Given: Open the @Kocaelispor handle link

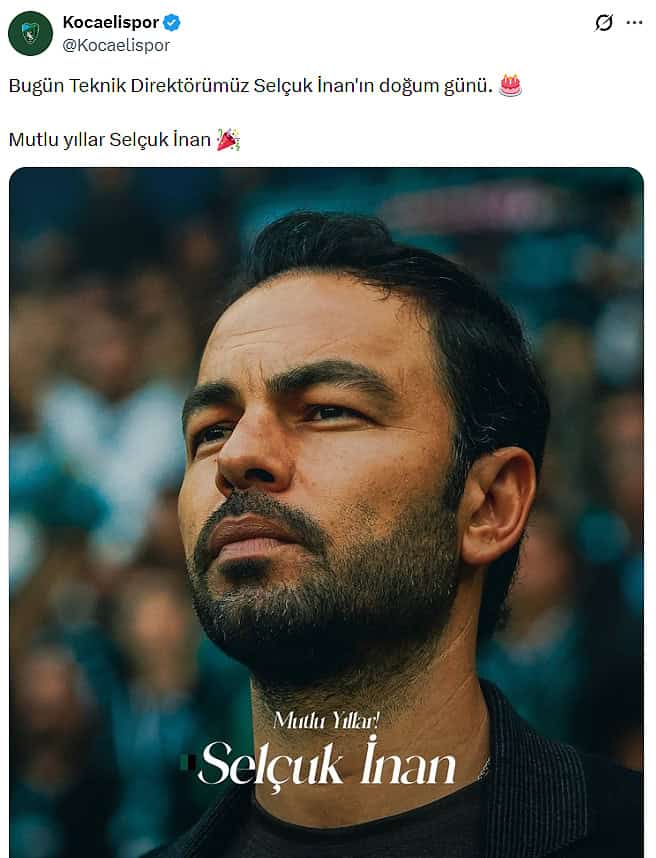Looking at the screenshot, I should (x=116, y=45).
